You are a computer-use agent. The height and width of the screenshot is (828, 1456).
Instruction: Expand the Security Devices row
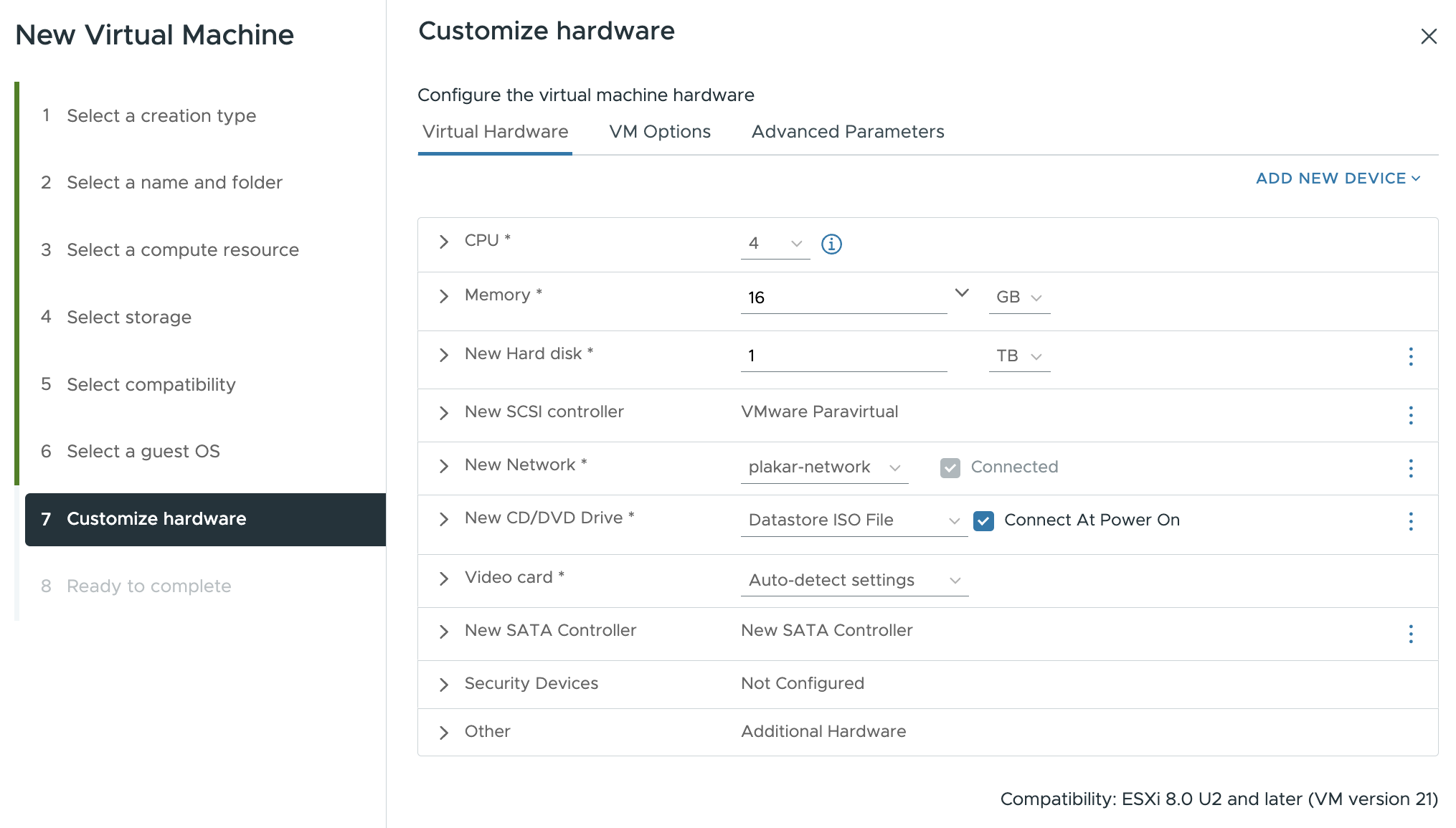pos(444,685)
